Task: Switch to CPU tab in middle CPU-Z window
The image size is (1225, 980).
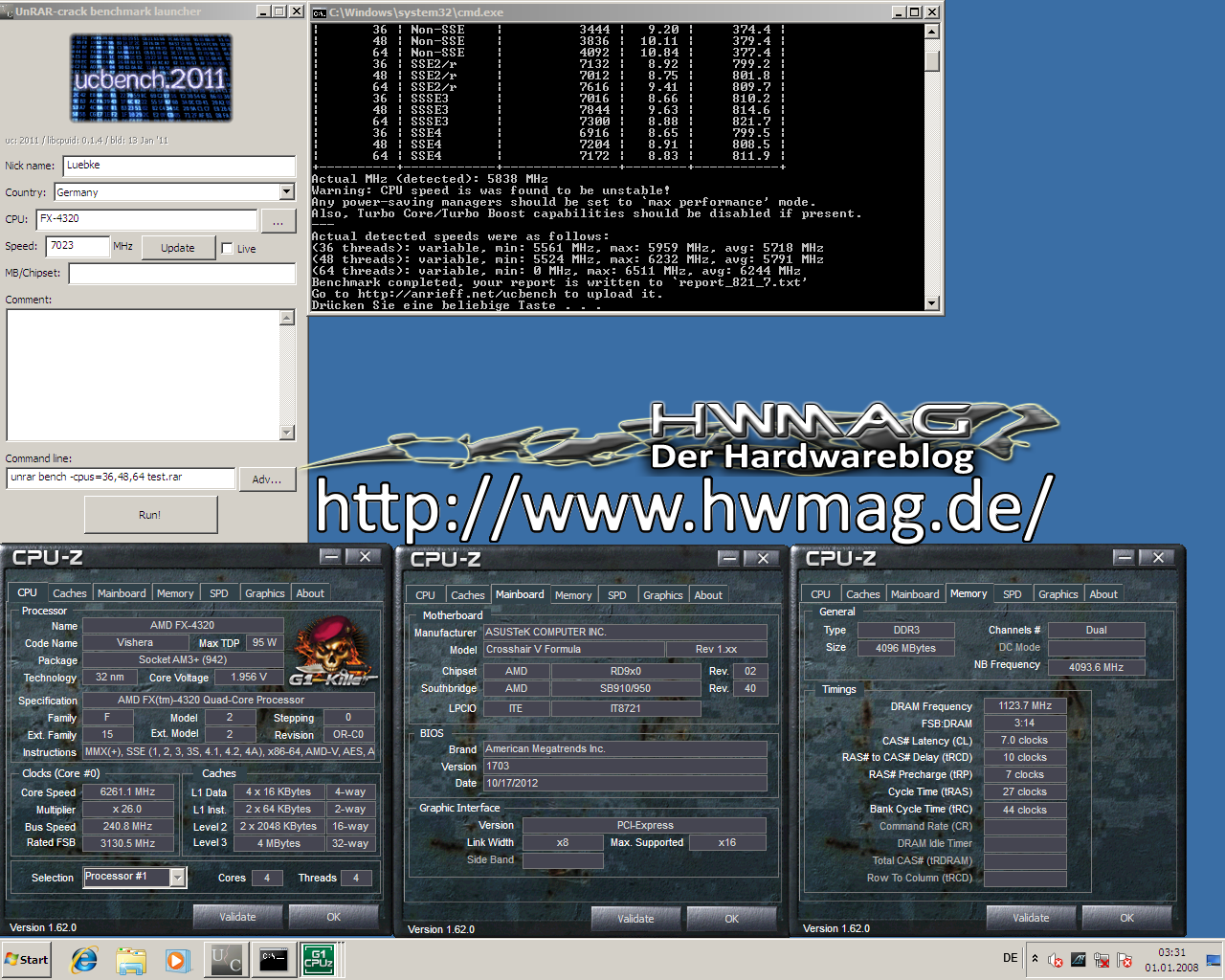Action: [x=425, y=595]
